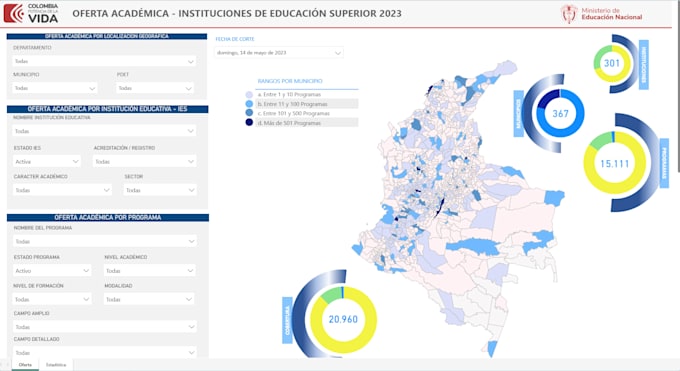Click the Colombia Potencia de la Vida logo
Viewport: 680px width, 371px height.
coord(31,13)
